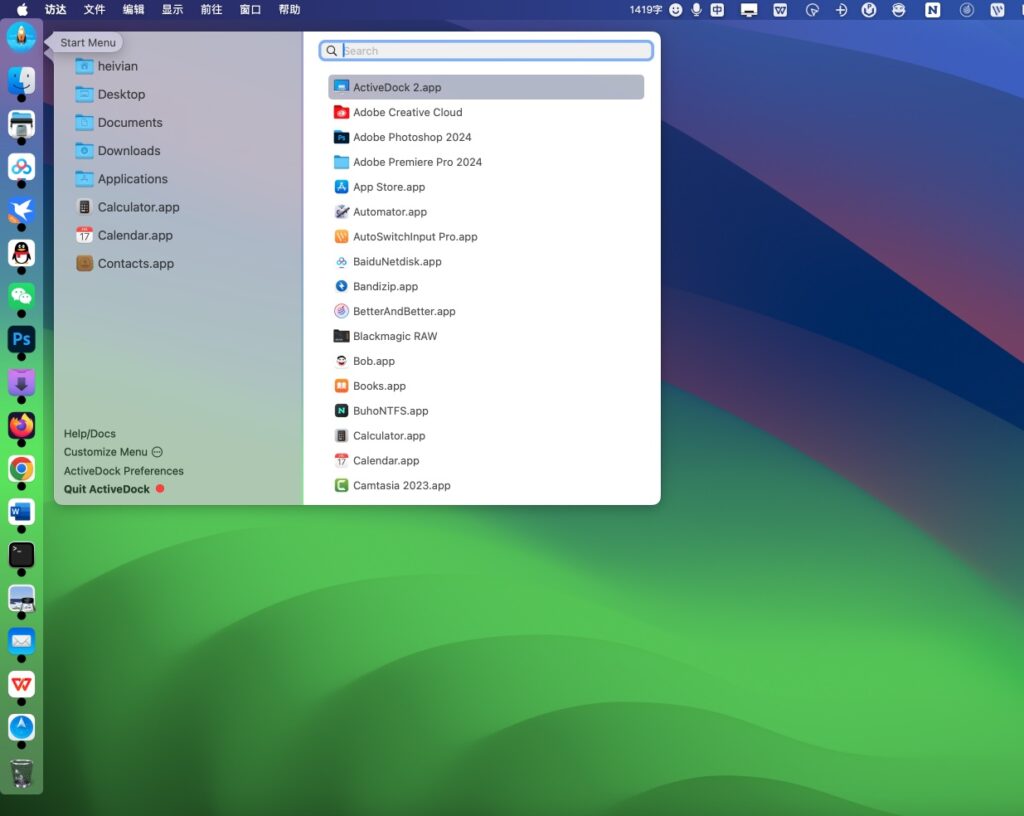Click the Notion icon in the menu bar
This screenshot has width=1024, height=816.
[x=932, y=10]
